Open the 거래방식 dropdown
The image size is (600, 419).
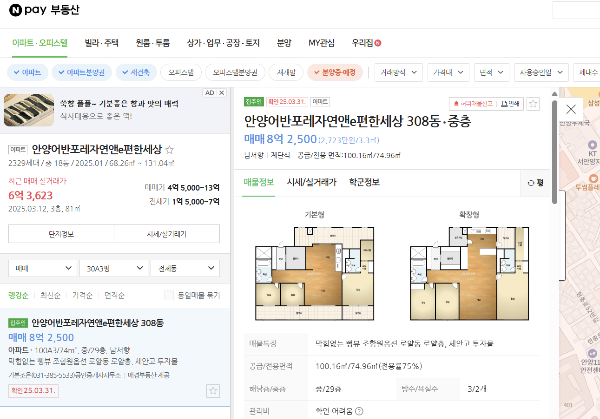click(398, 72)
